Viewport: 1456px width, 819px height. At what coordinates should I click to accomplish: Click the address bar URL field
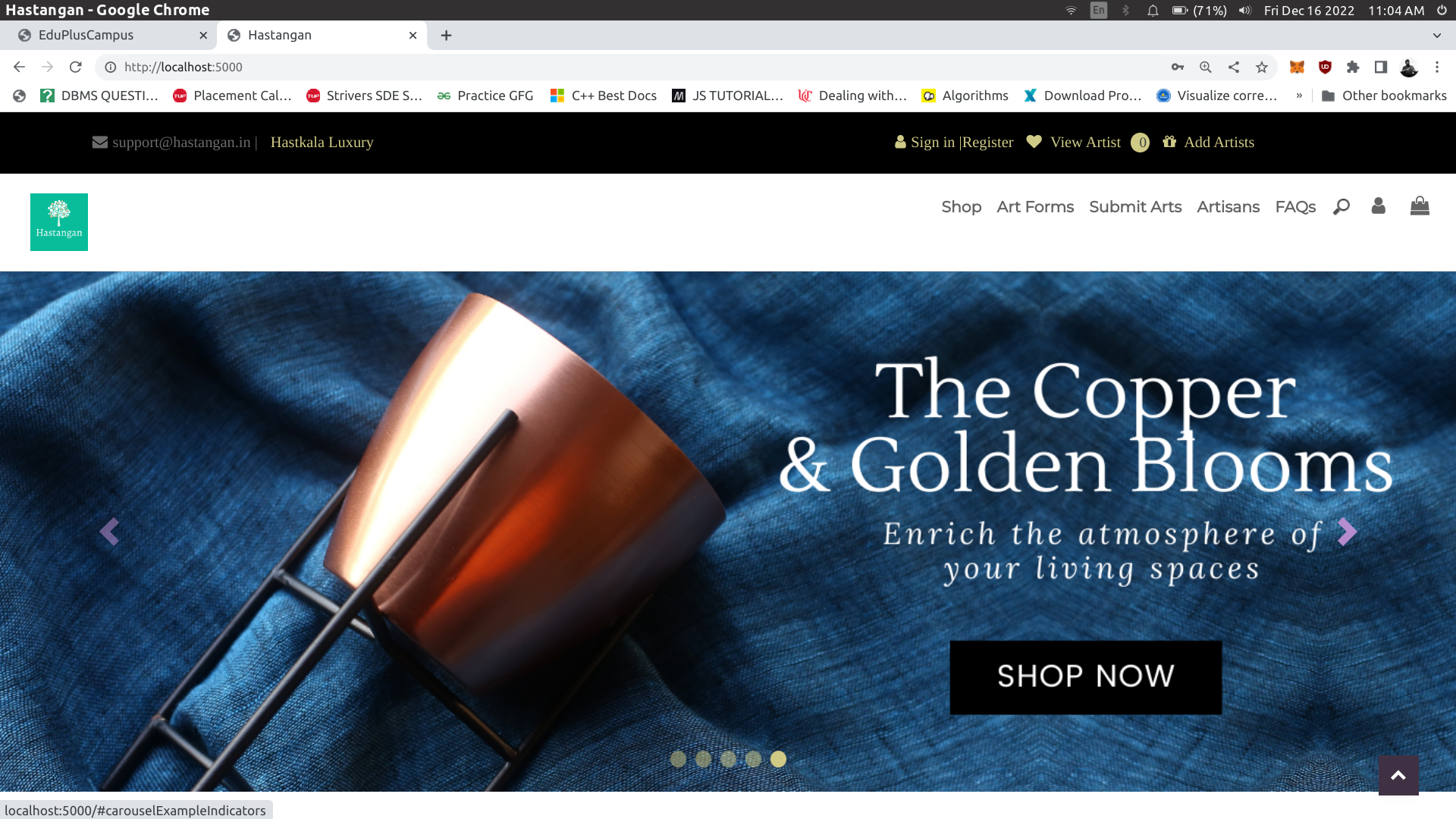(x=629, y=67)
